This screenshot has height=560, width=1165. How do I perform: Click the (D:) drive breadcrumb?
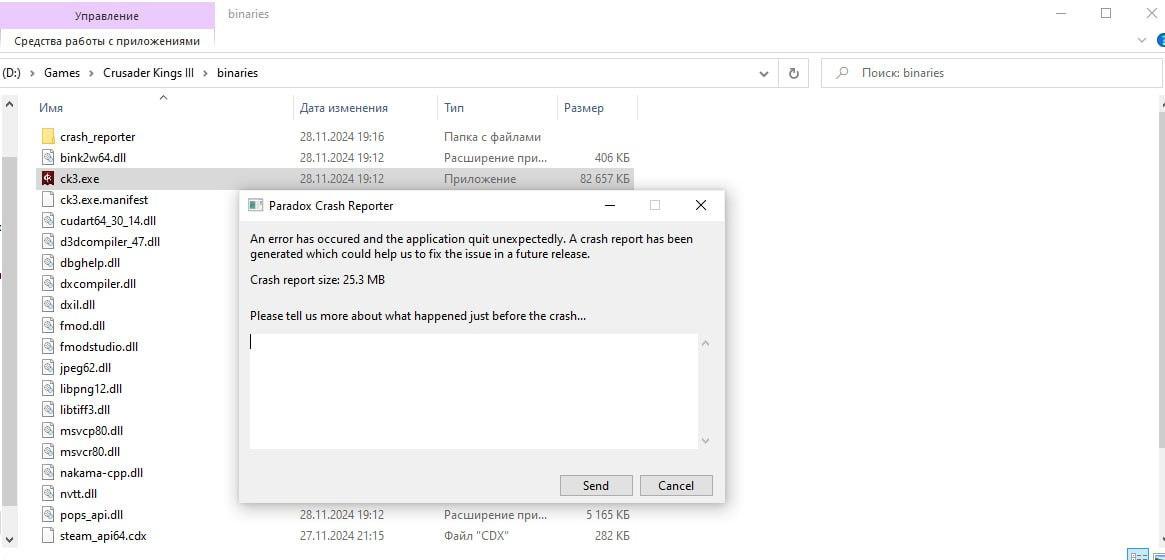click(x=11, y=73)
